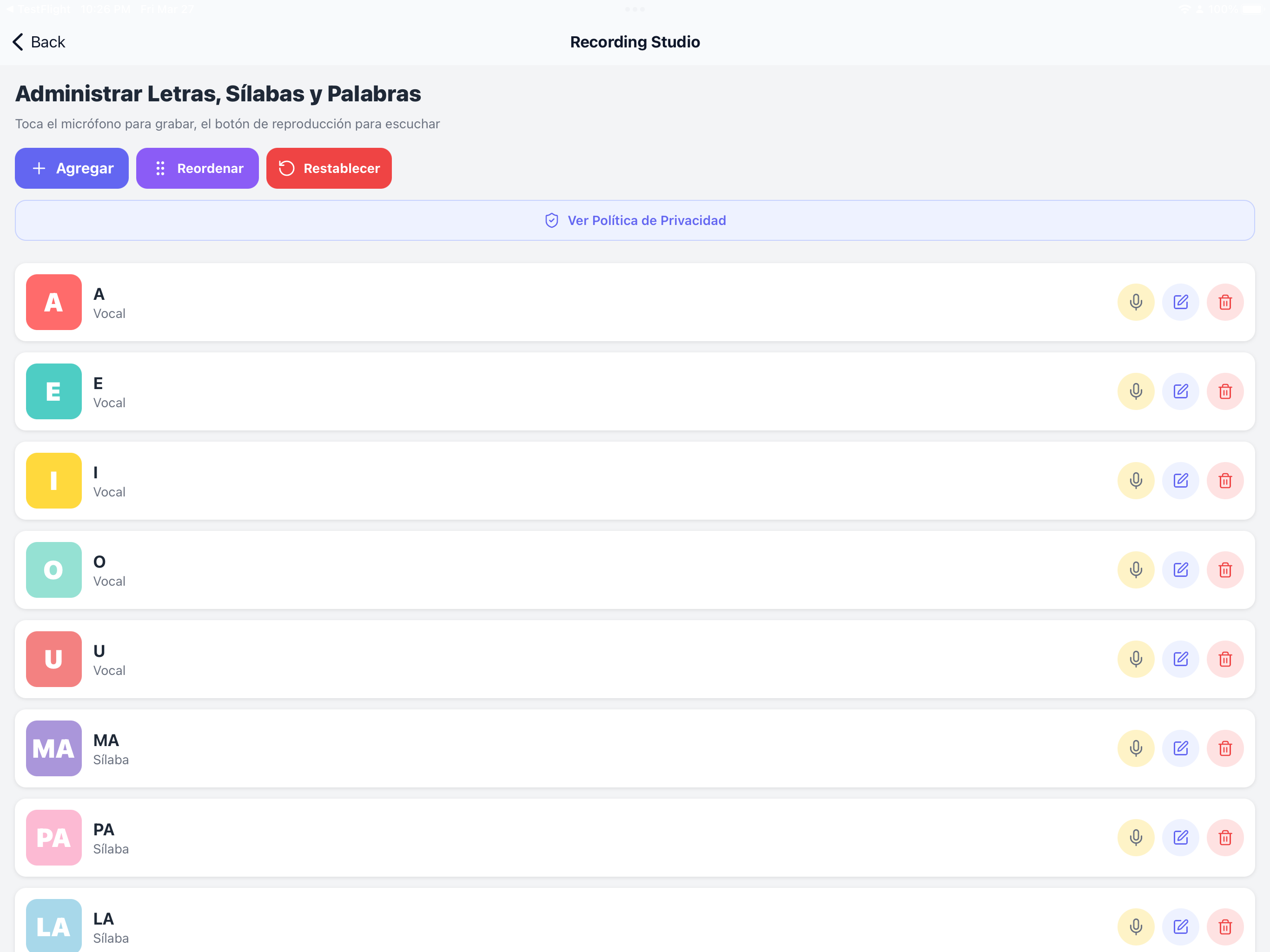Select the 'Recording Studio' title text

pyautogui.click(x=635, y=42)
